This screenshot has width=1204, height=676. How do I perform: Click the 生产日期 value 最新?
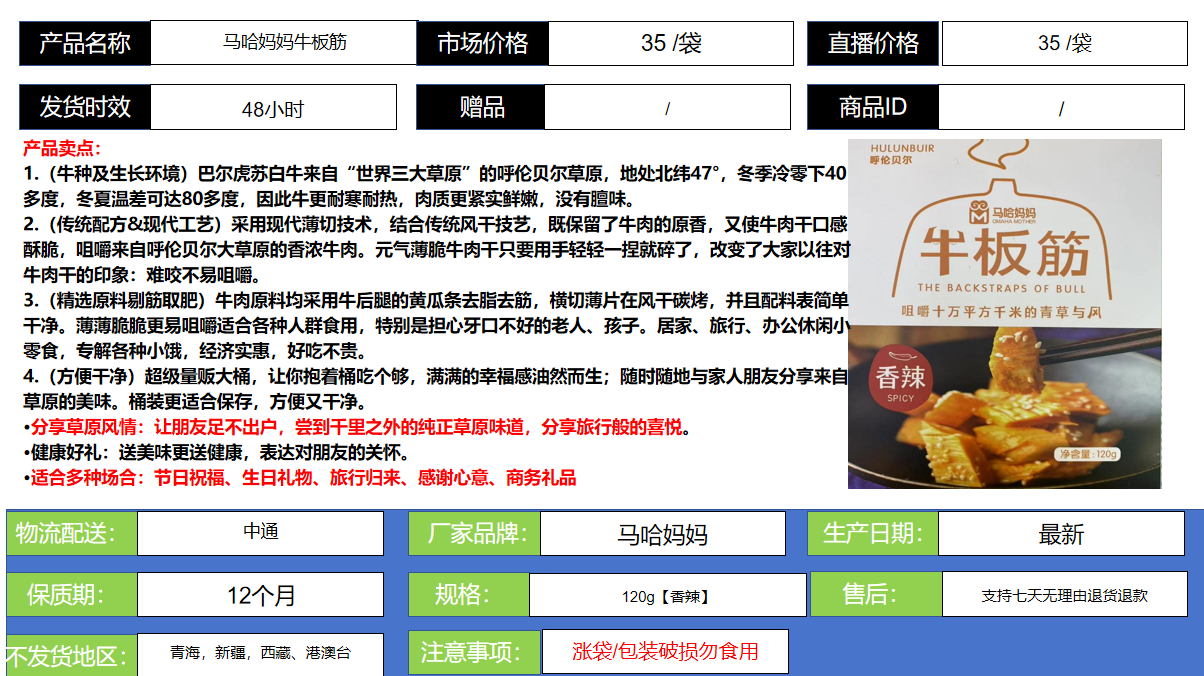point(1061,534)
